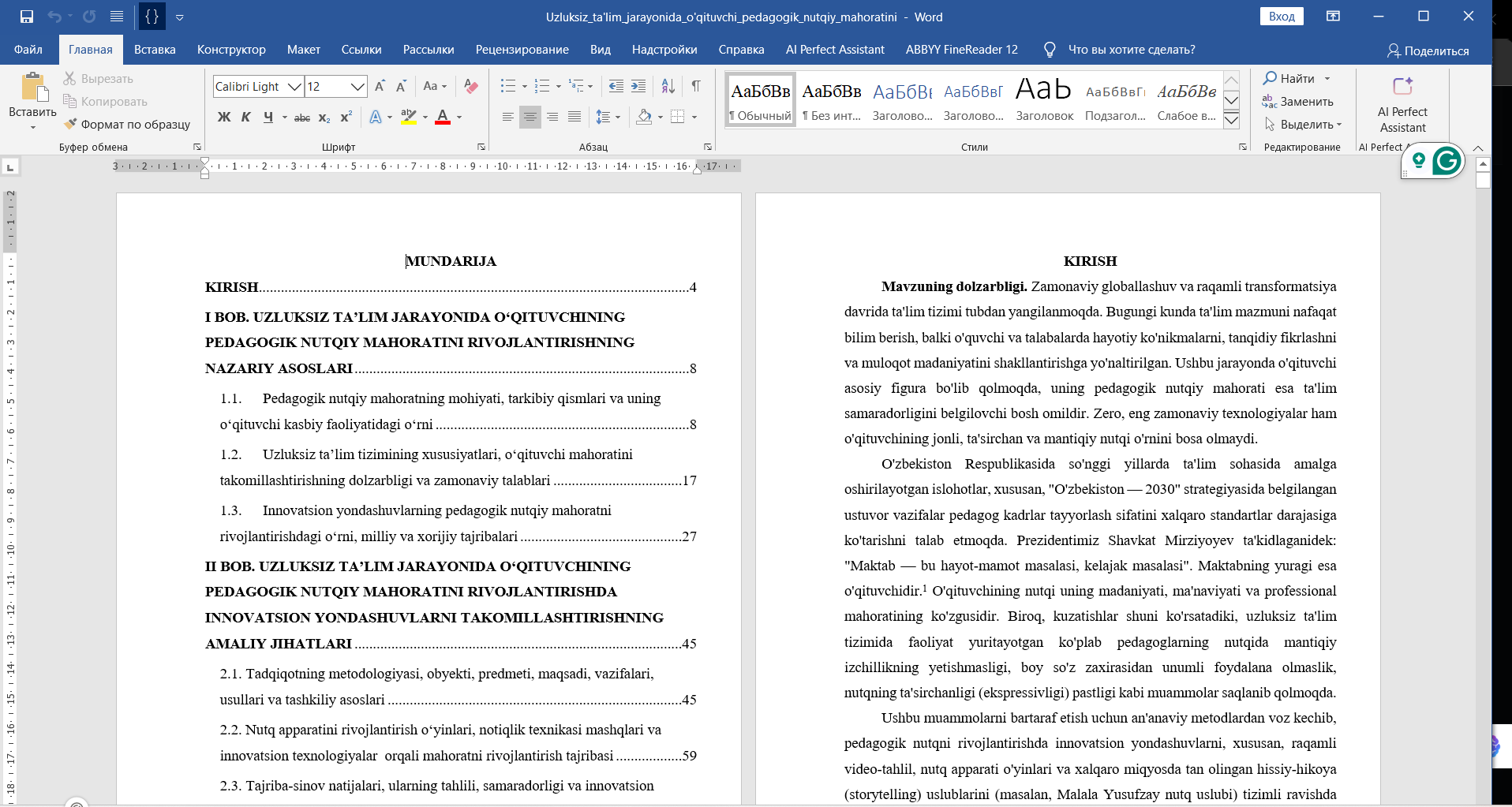The image size is (1512, 807).
Task: Click the tab selector on the ruler
Action: click(10, 166)
